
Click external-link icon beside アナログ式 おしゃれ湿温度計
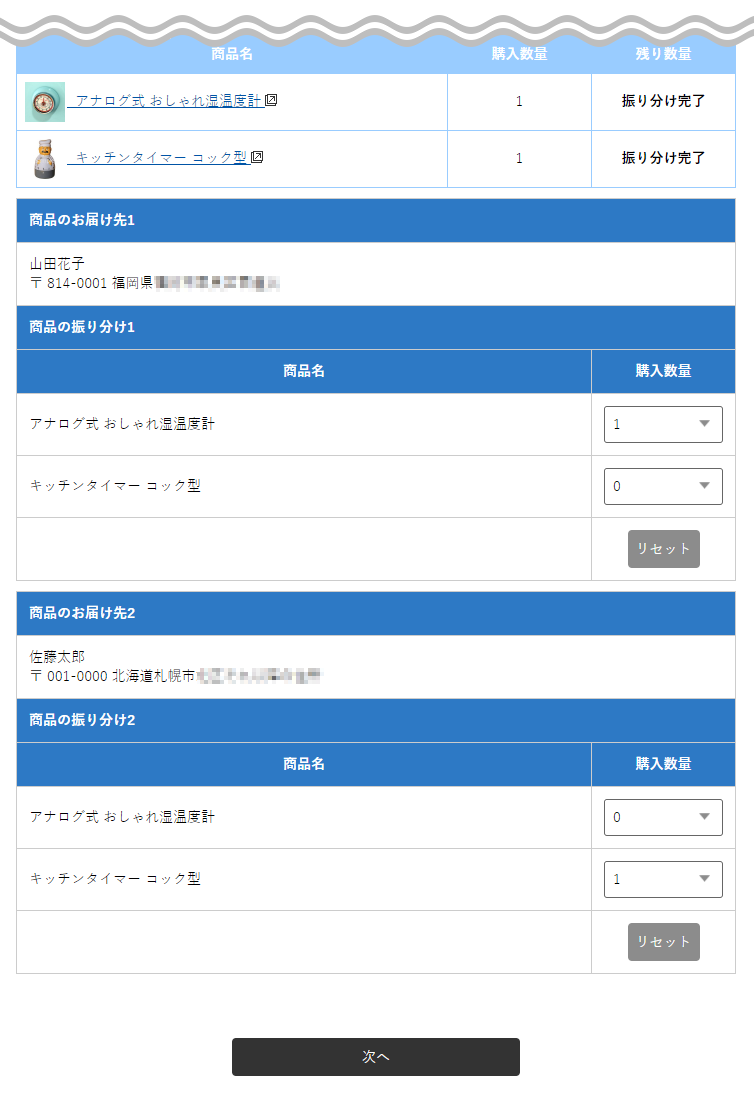271,101
